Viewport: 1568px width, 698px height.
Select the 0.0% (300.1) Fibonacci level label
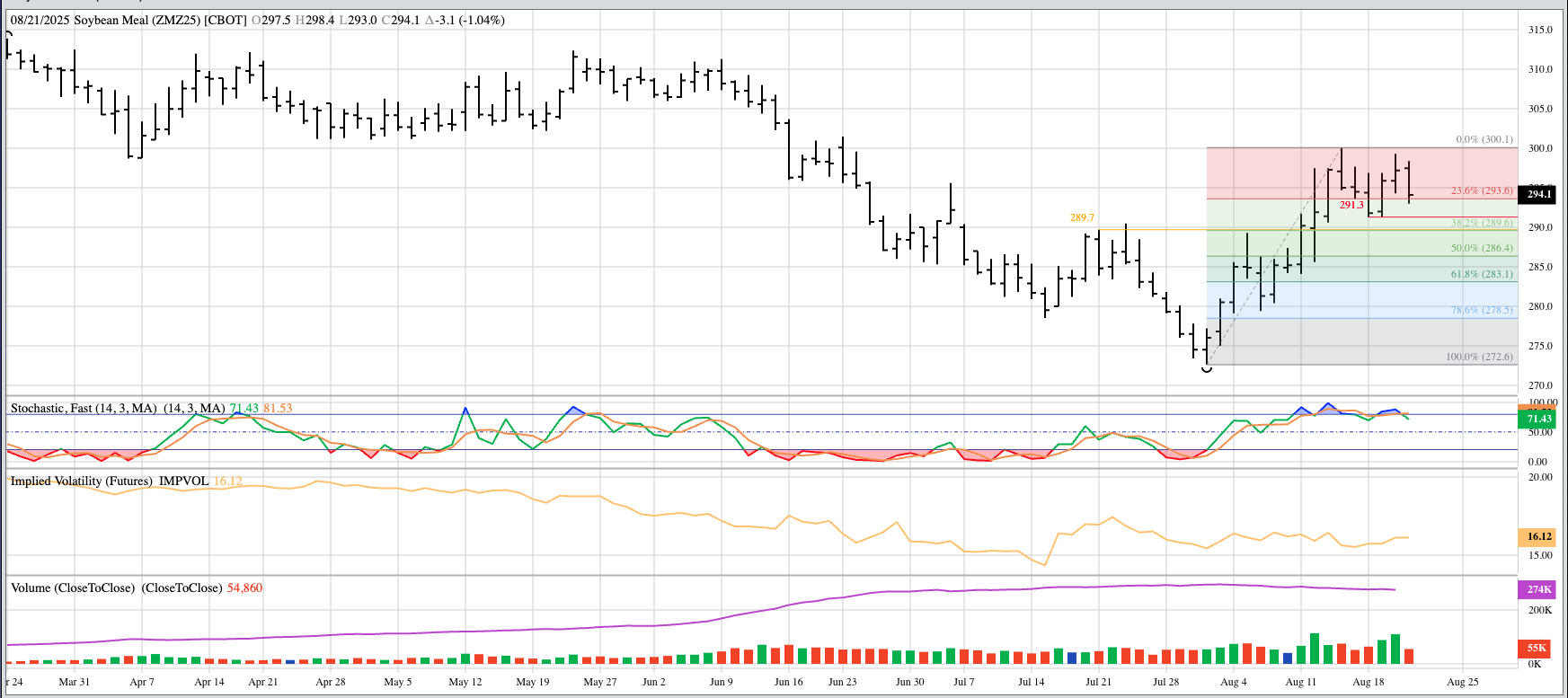1484,139
